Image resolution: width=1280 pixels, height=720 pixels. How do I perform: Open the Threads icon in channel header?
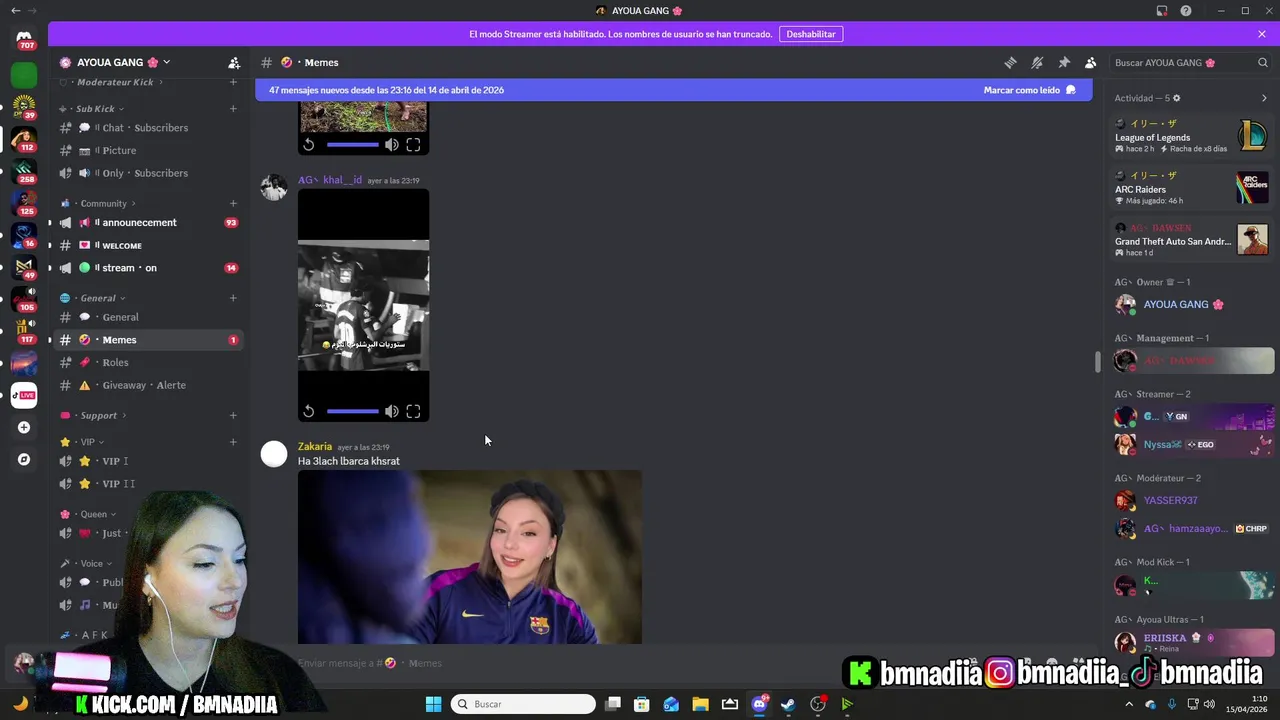coord(1010,62)
